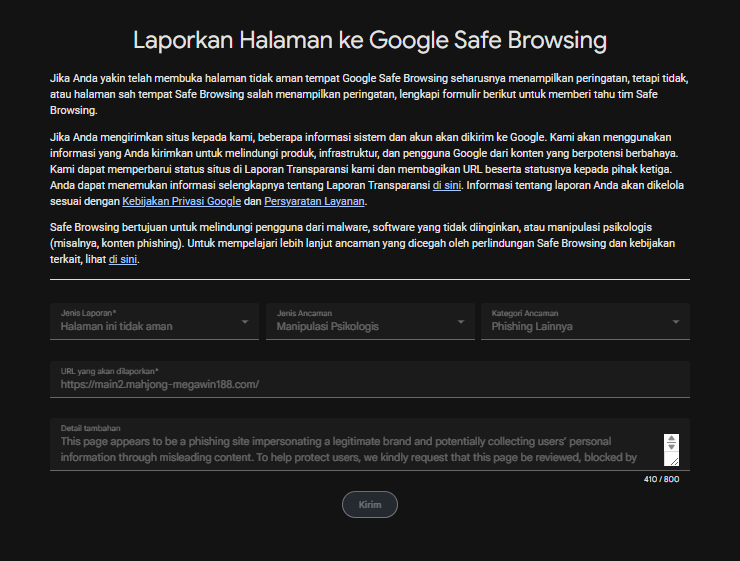This screenshot has width=740, height=561.
Task: Open the 'di sini' link after 'terkait, lihat'
Action: coord(123,260)
